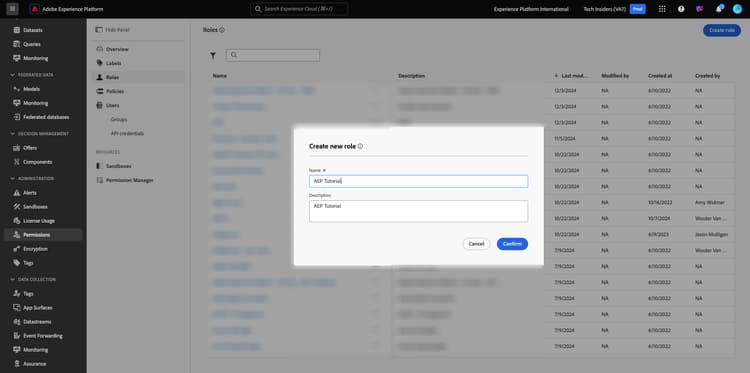Cancel the Create new role dialog

pos(476,244)
